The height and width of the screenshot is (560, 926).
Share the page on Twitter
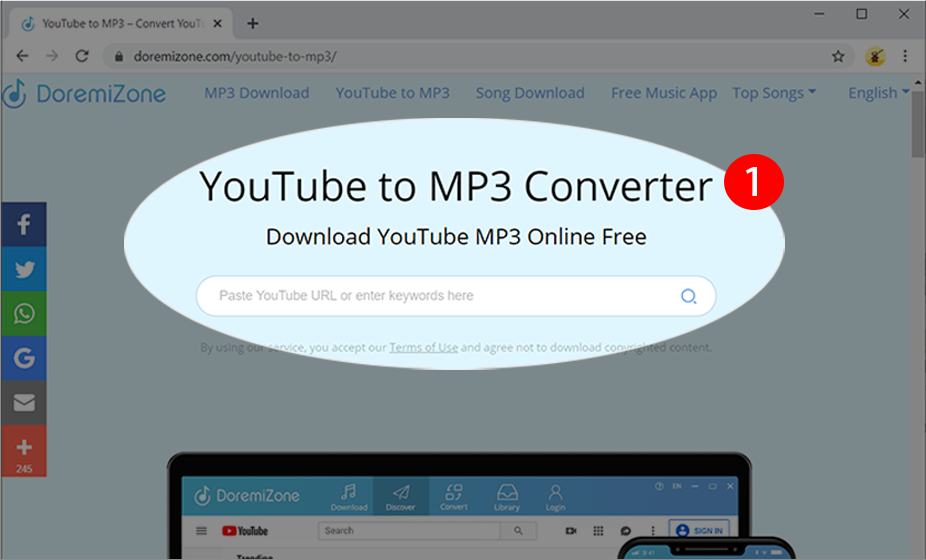tap(24, 269)
